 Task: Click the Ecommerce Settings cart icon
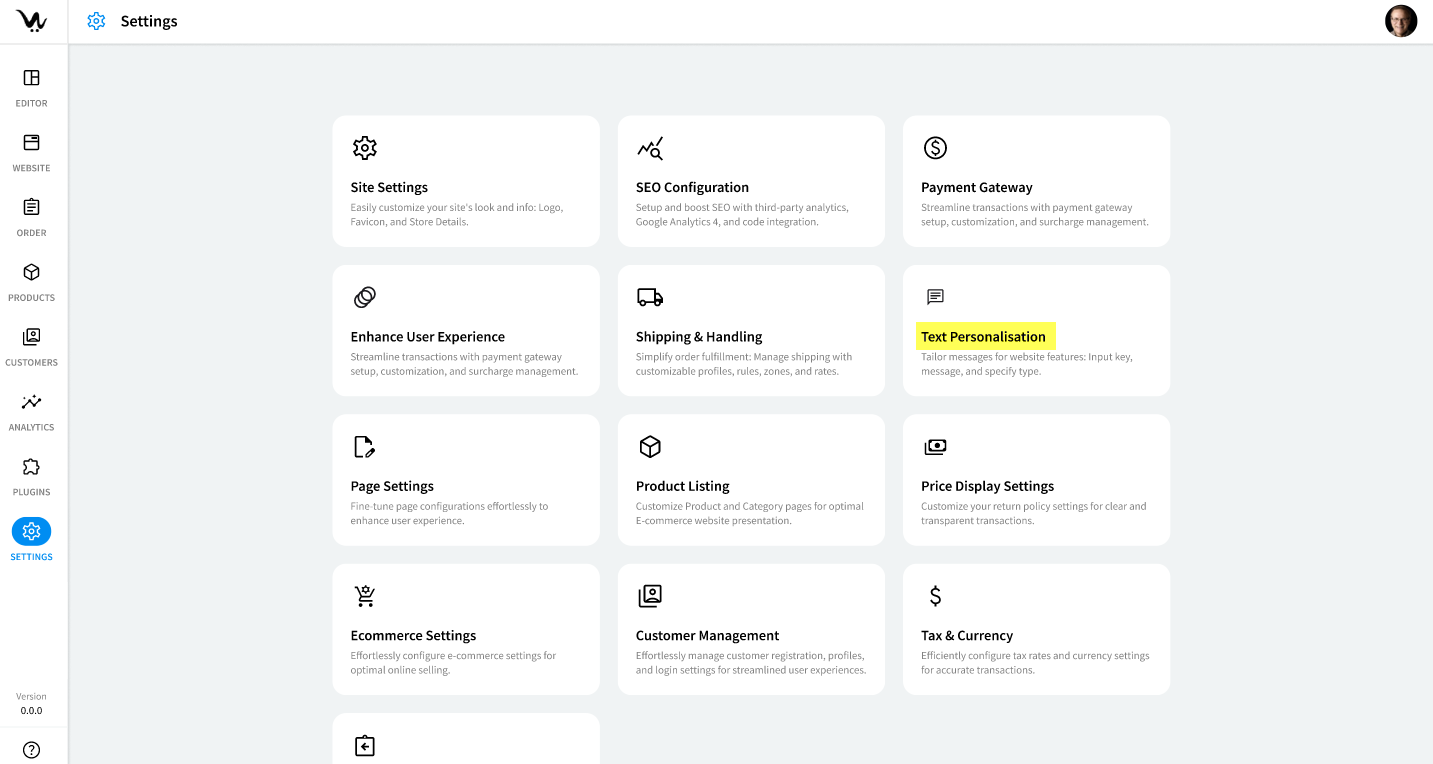(365, 596)
